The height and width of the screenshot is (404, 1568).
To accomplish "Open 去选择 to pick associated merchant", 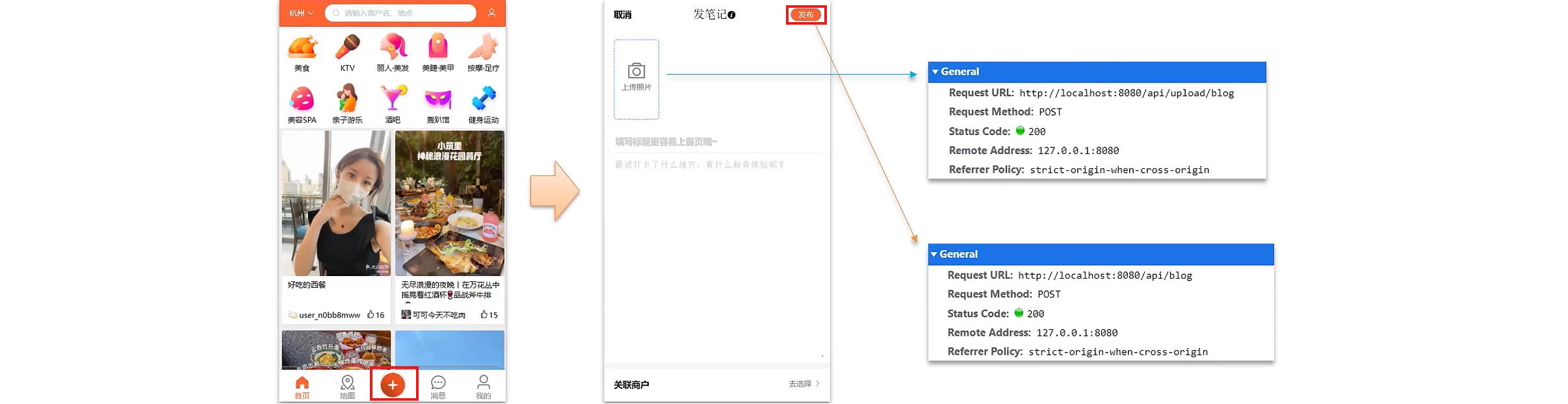I will tap(804, 384).
